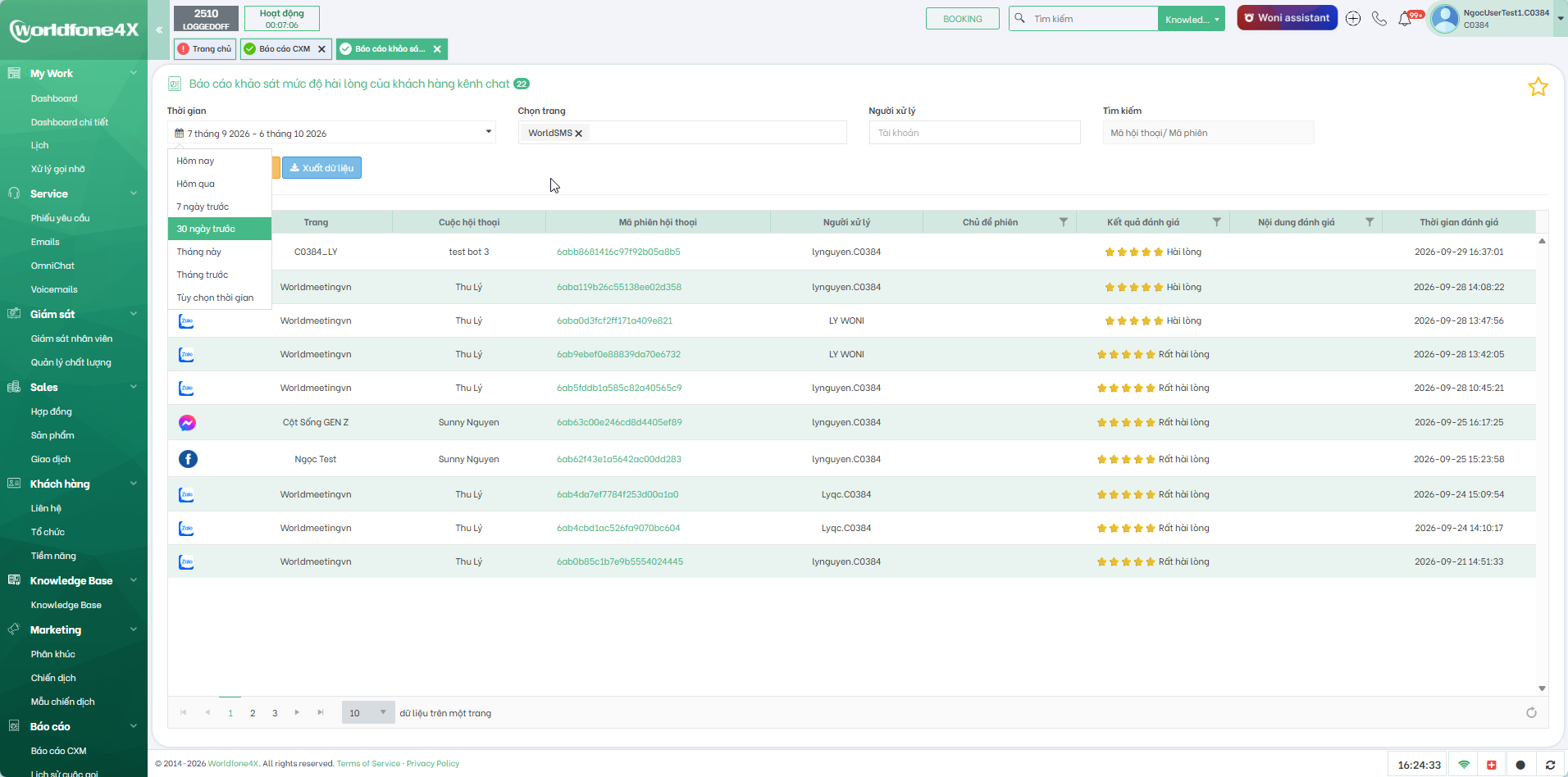1568x777 pixels.
Task: Open filter on Nội dung đánh giá column
Action: (x=1370, y=222)
